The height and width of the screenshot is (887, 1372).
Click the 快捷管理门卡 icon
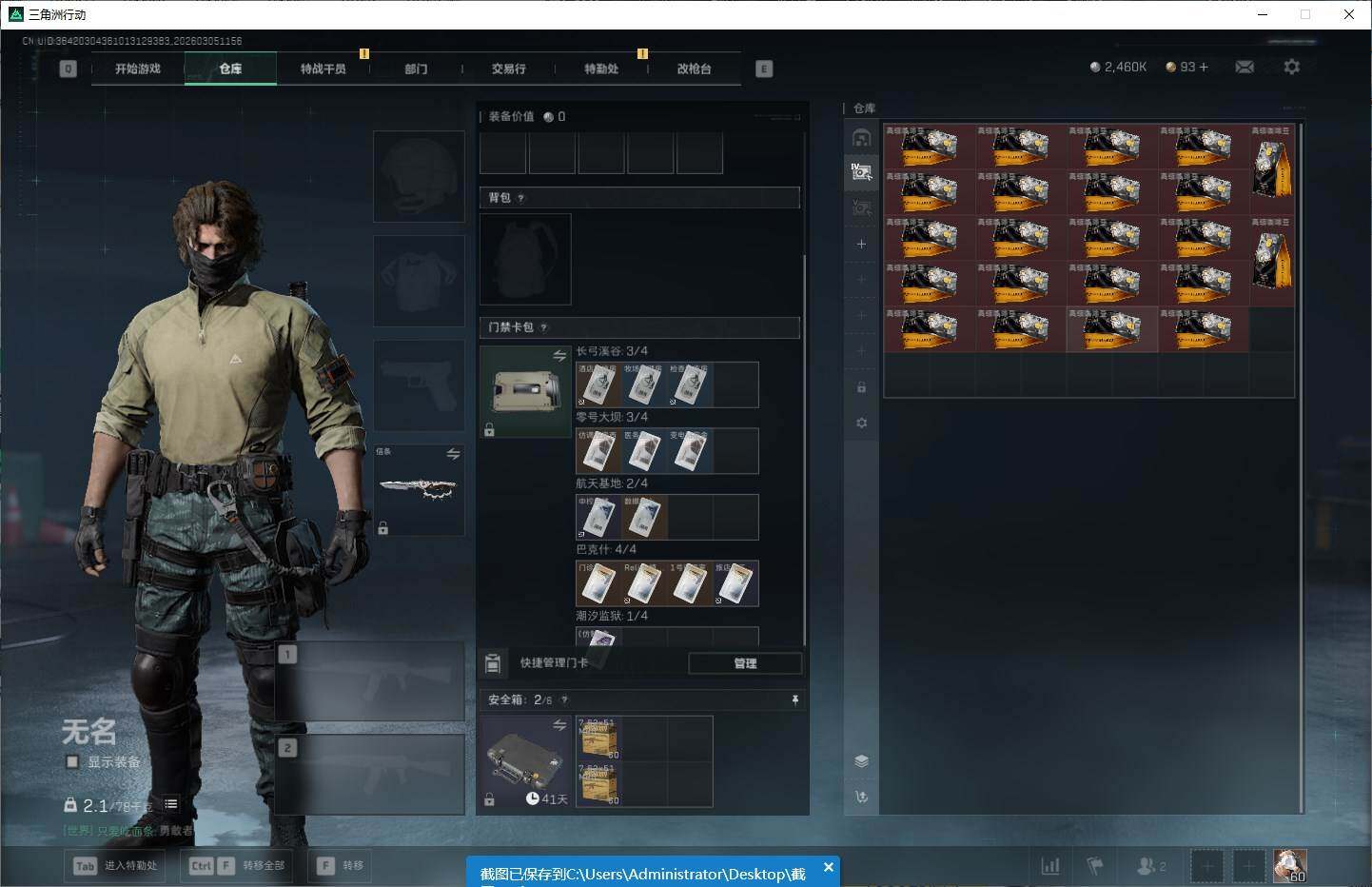pyautogui.click(x=493, y=663)
